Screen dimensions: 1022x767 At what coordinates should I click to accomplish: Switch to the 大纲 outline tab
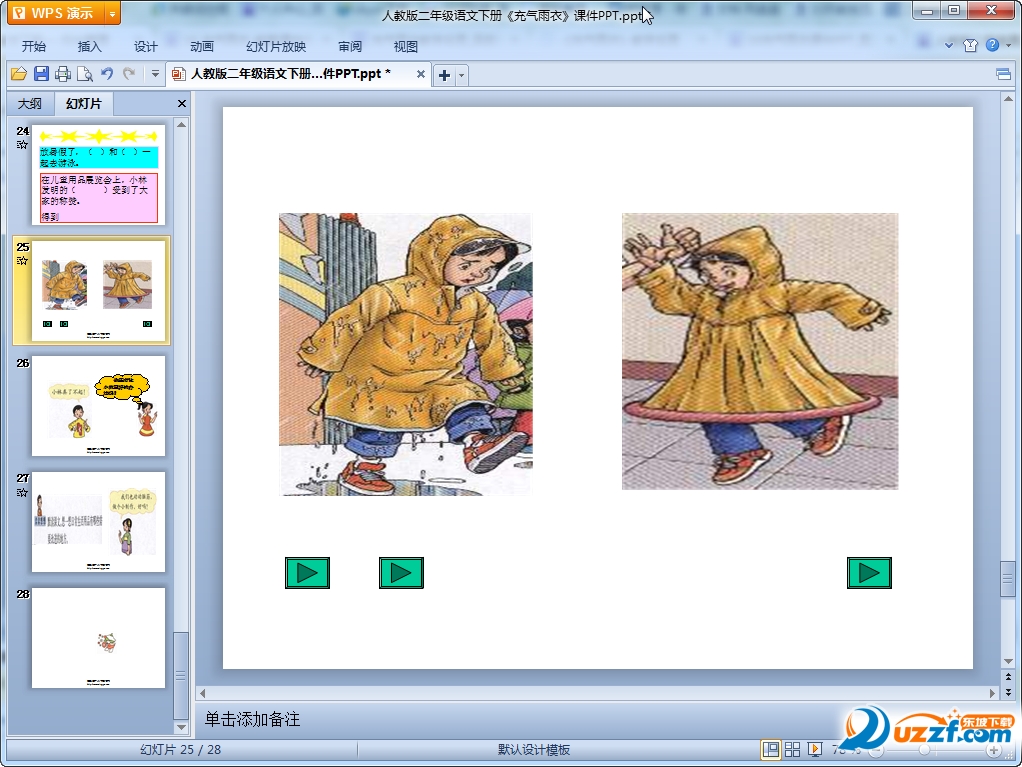click(29, 104)
